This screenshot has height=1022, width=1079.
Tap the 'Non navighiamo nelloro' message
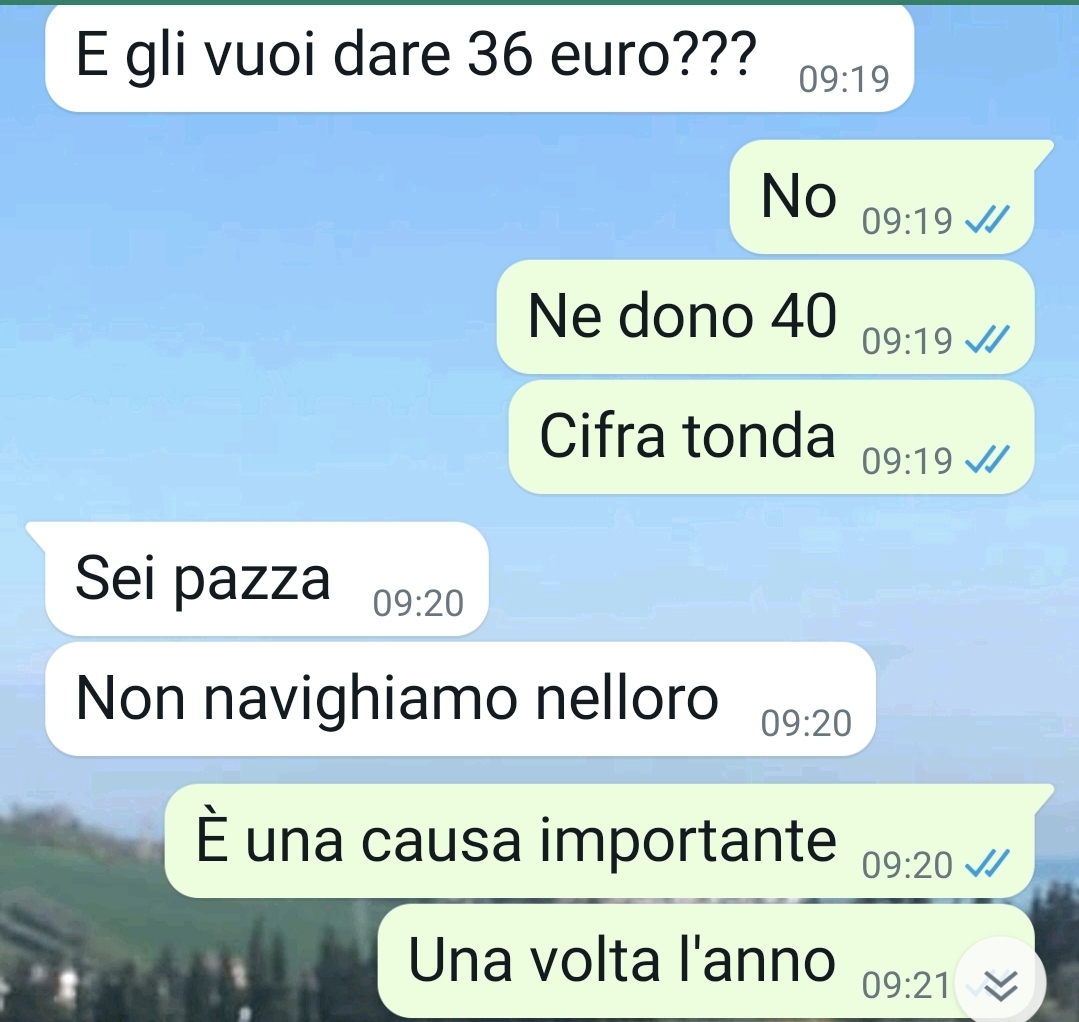click(x=460, y=699)
